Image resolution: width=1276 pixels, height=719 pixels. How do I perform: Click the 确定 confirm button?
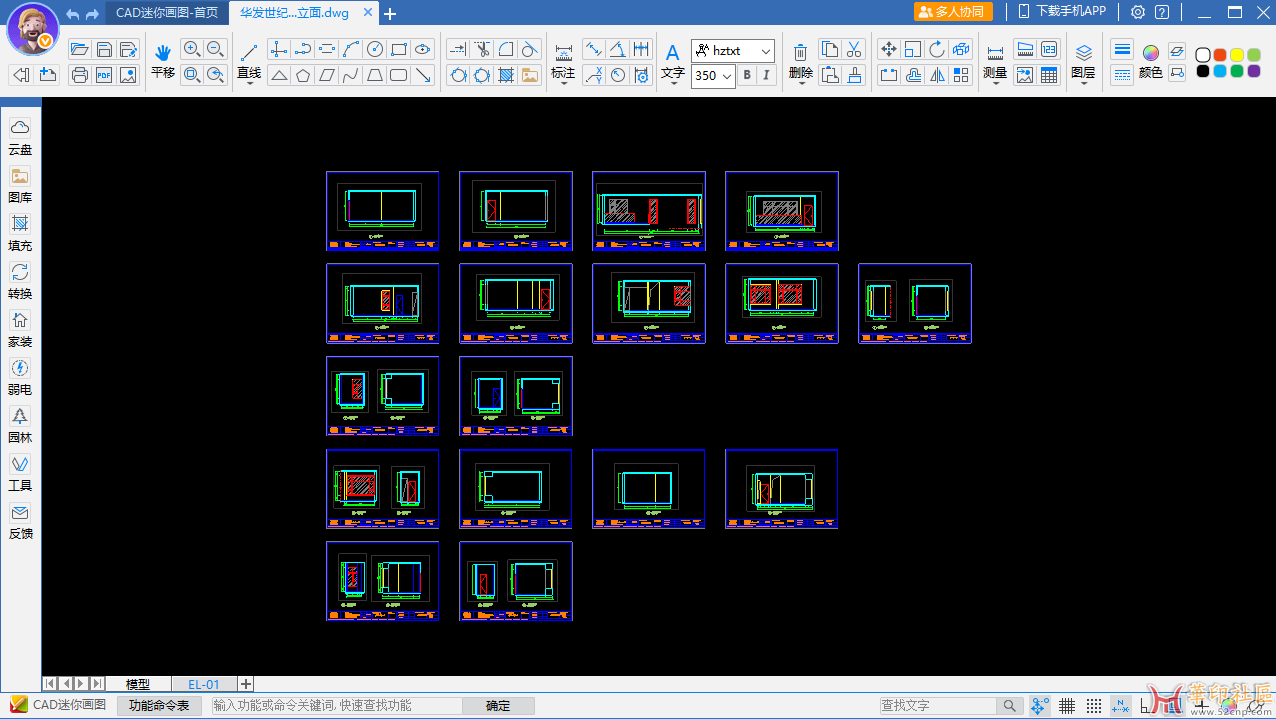point(498,706)
